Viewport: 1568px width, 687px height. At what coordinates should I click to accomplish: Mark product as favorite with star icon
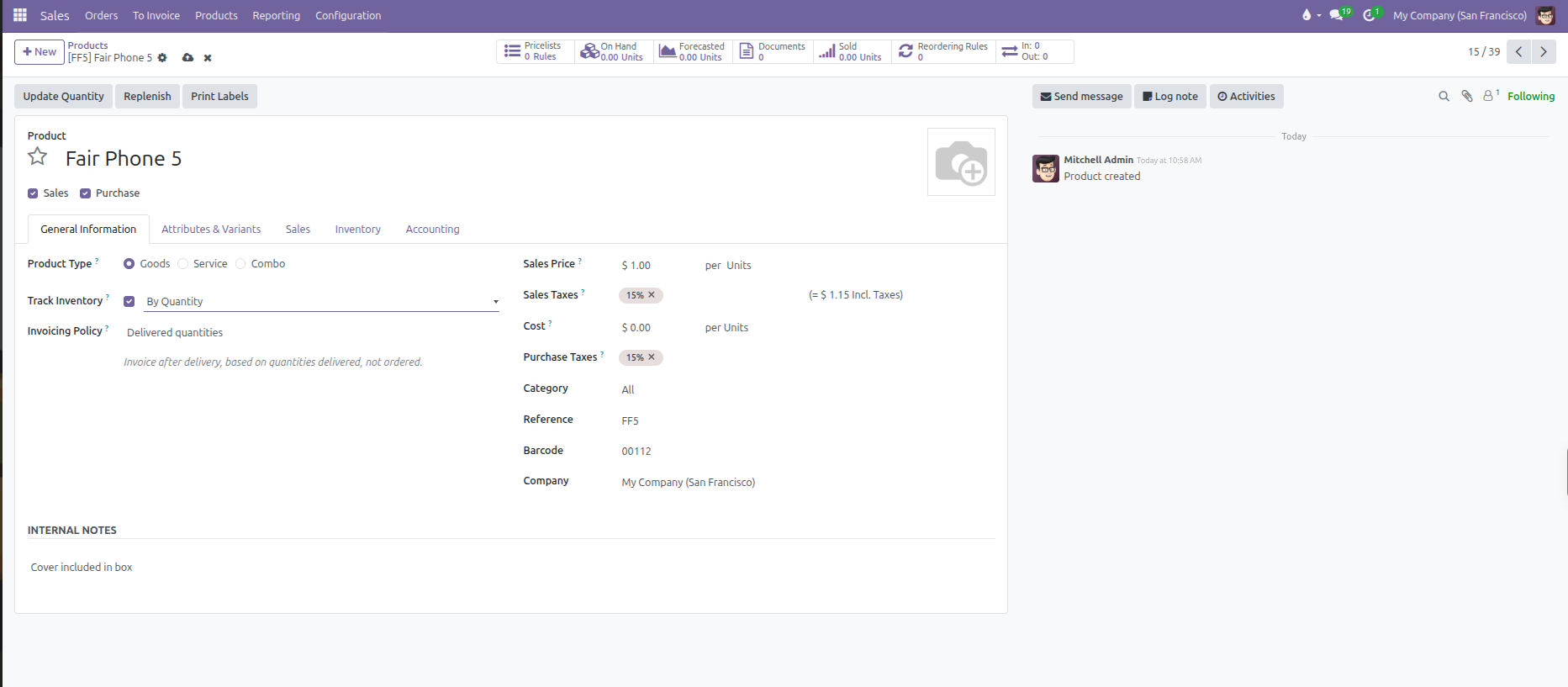[x=38, y=157]
